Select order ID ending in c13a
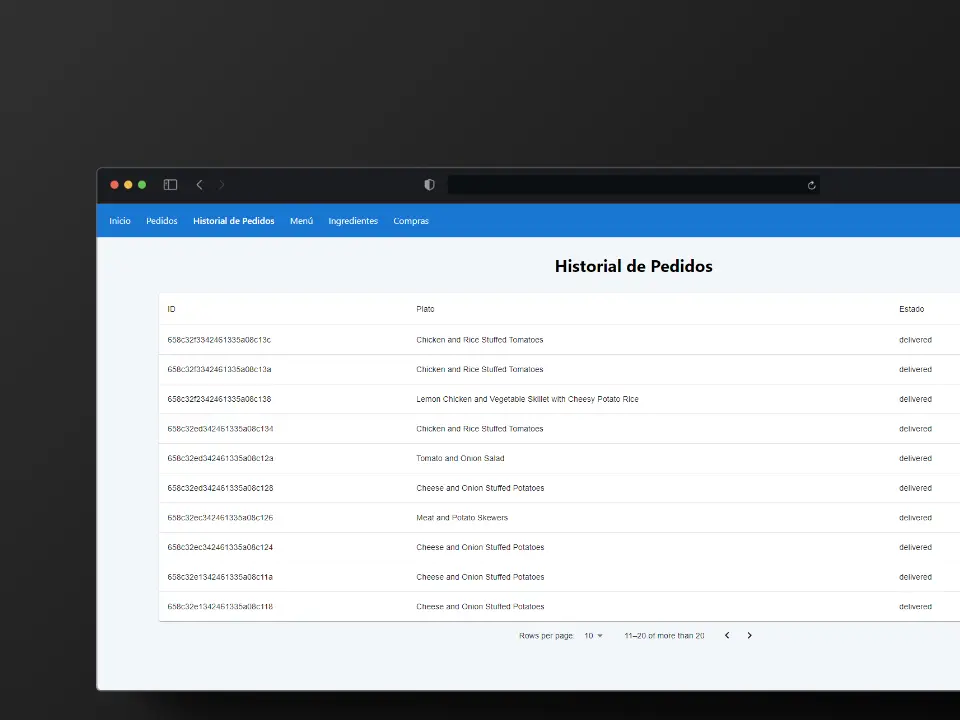The height and width of the screenshot is (720, 960). [219, 370]
